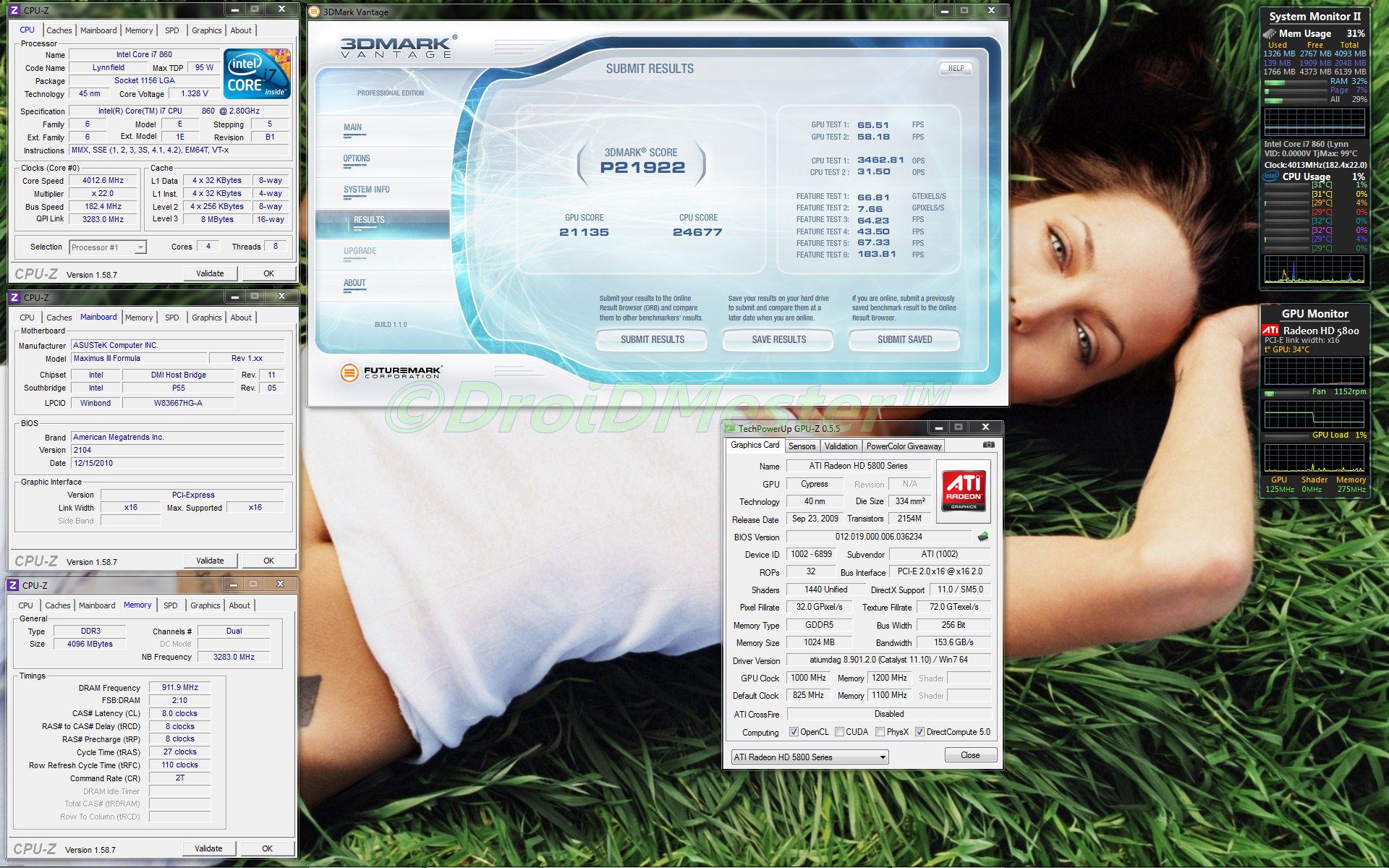The width and height of the screenshot is (1389, 868).
Task: Click Close button in GPU-Z
Action: [970, 755]
